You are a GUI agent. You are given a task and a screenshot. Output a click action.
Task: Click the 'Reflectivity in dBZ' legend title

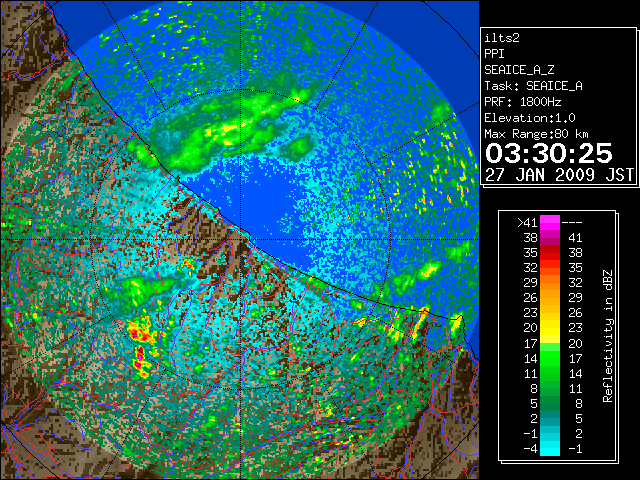(607, 336)
